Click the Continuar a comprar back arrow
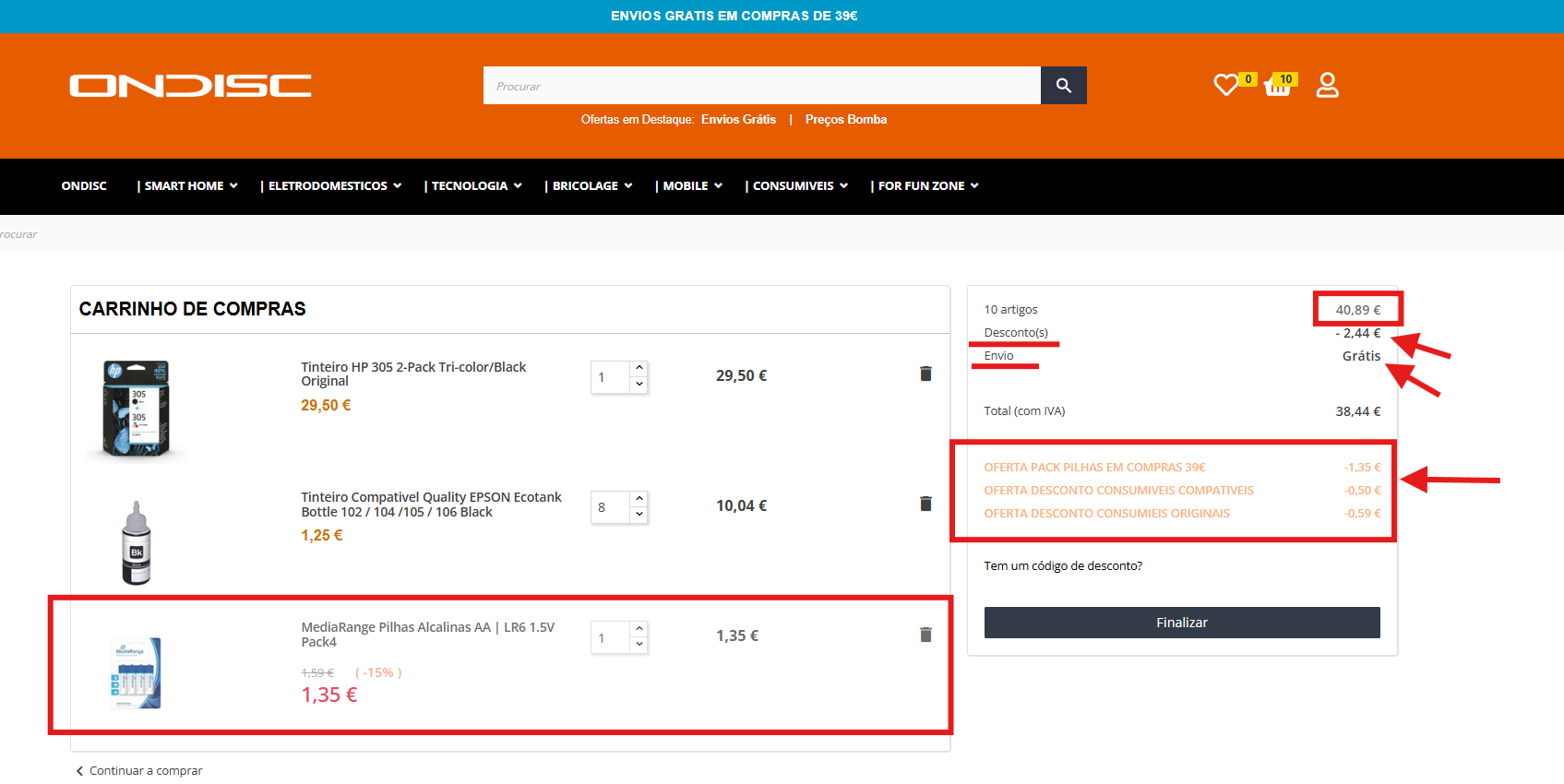Viewport: 1564px width, 784px height. 79,771
